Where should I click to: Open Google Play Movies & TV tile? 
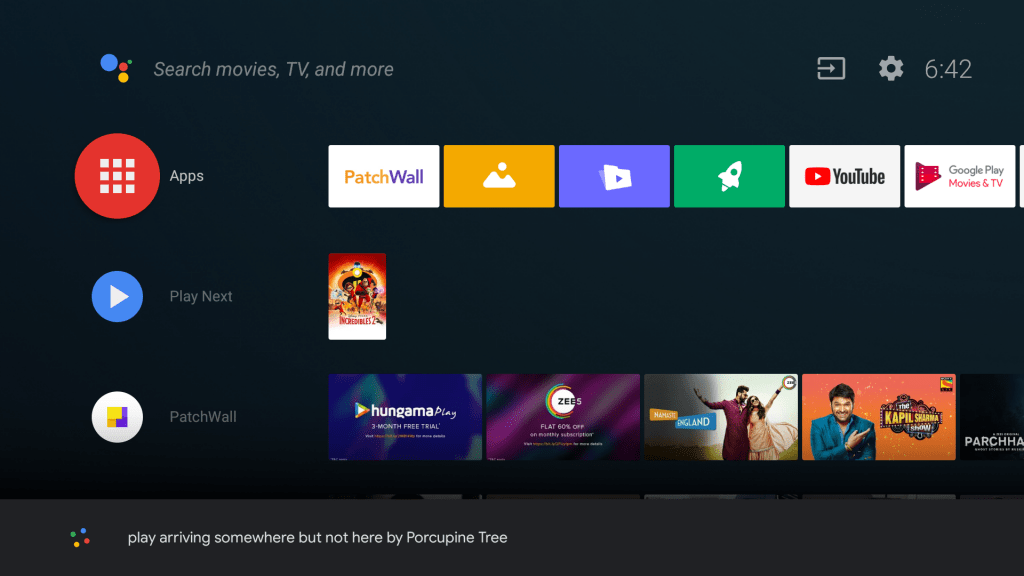coord(959,176)
